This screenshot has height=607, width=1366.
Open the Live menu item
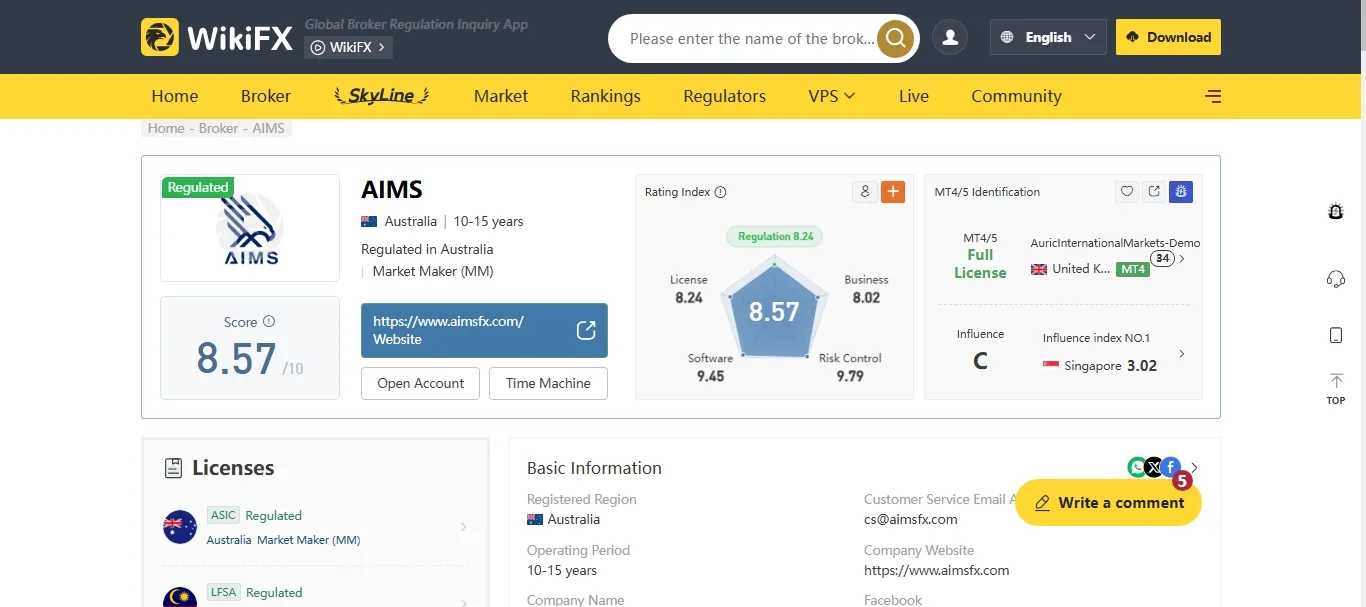click(x=914, y=96)
